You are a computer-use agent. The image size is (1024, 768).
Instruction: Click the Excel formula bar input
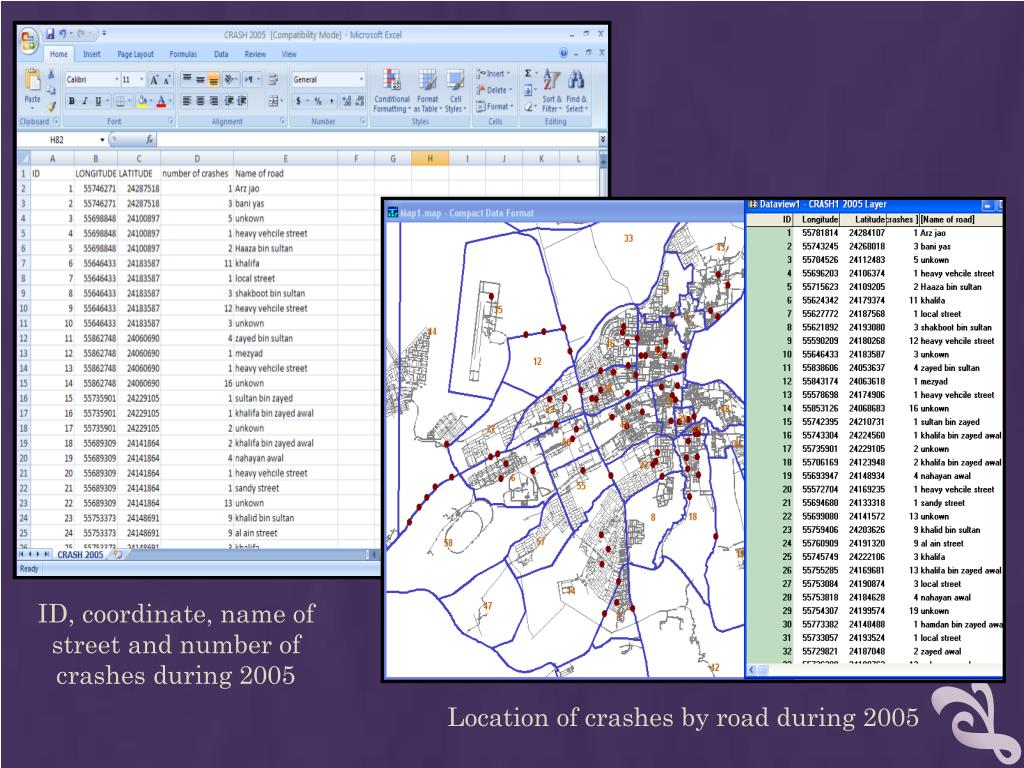coord(376,140)
